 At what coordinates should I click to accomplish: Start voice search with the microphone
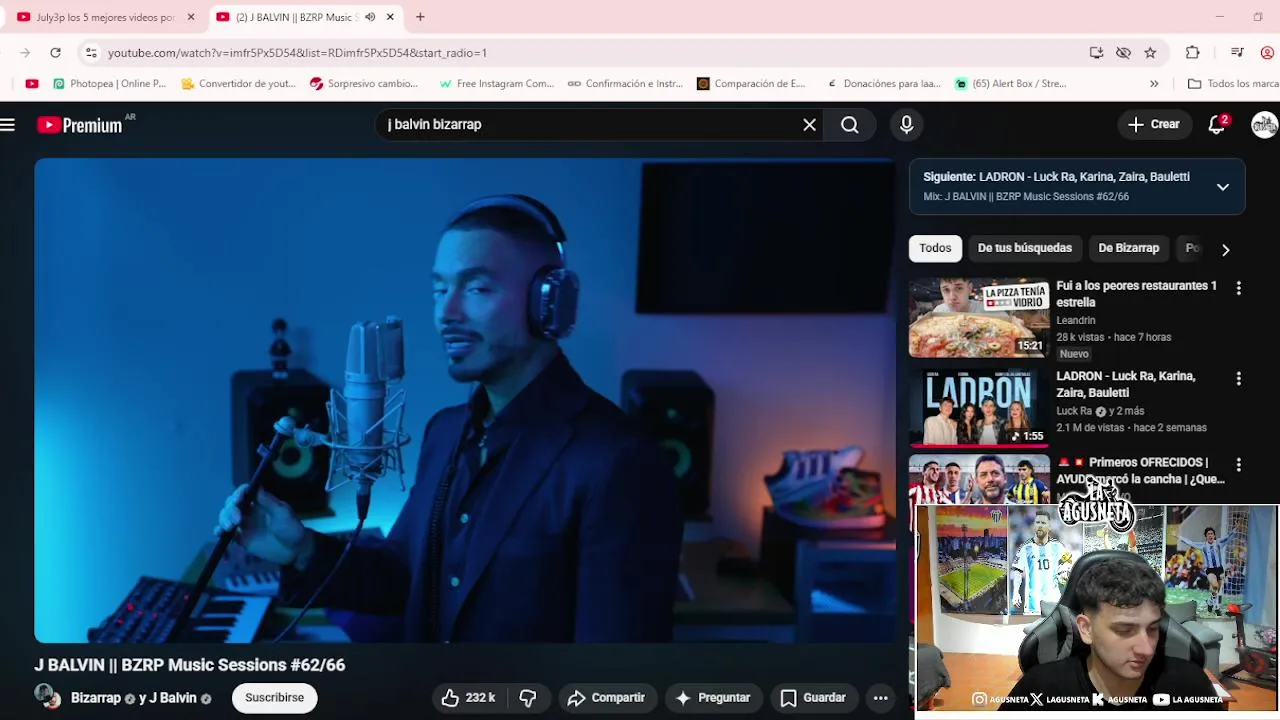point(906,125)
